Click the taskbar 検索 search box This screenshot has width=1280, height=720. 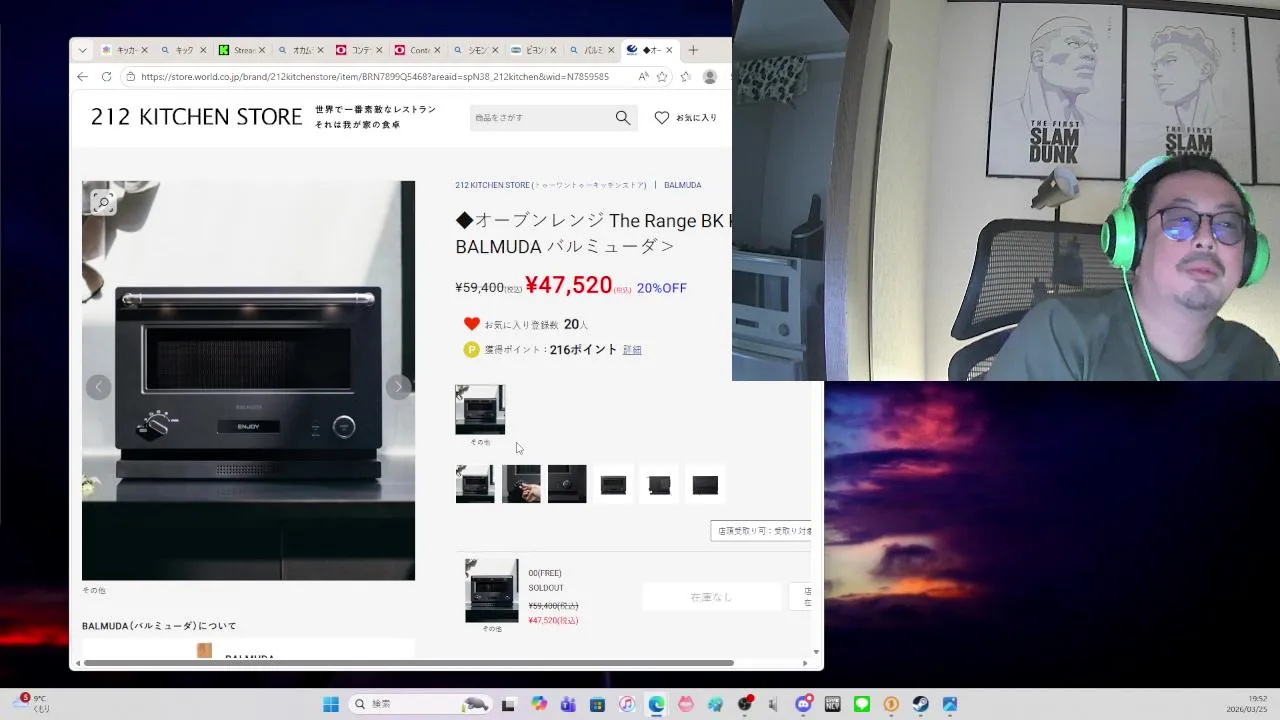[421, 704]
